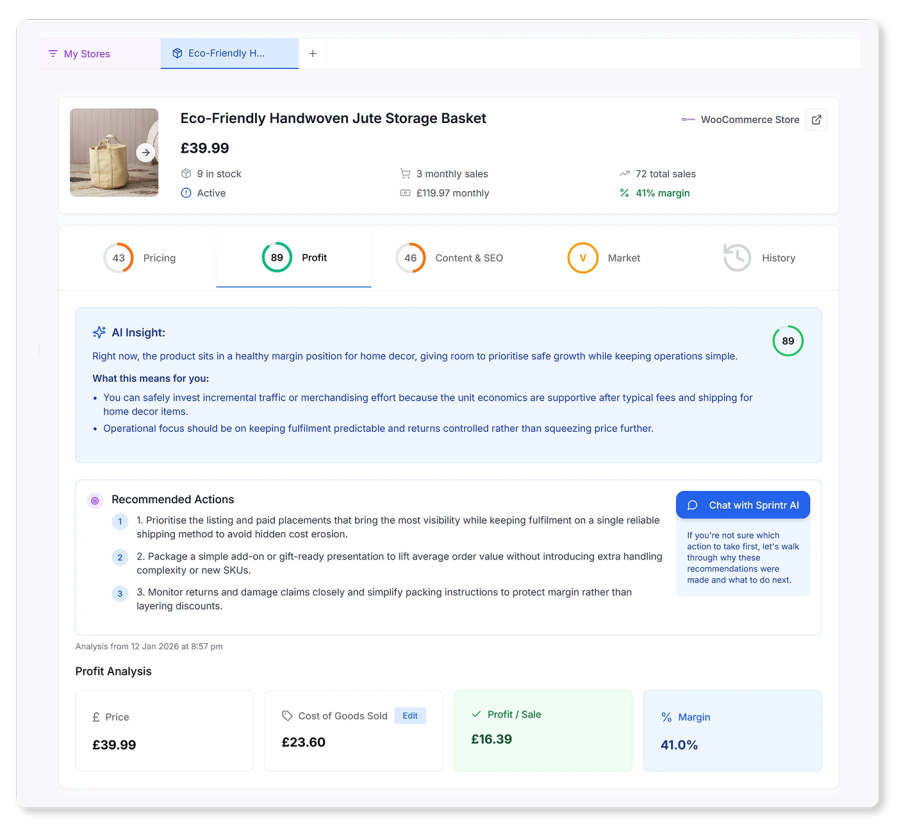
Task: Click the Chat with Sprintr AI button
Action: (x=743, y=505)
